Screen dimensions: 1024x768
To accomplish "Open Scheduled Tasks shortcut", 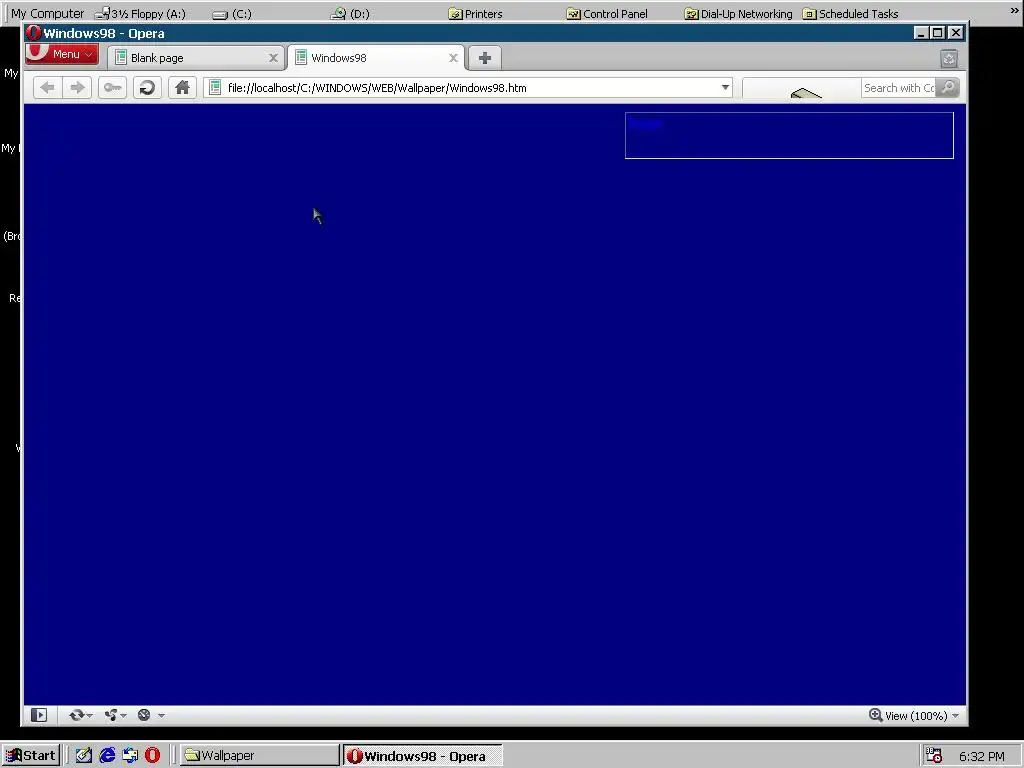I will coord(850,14).
